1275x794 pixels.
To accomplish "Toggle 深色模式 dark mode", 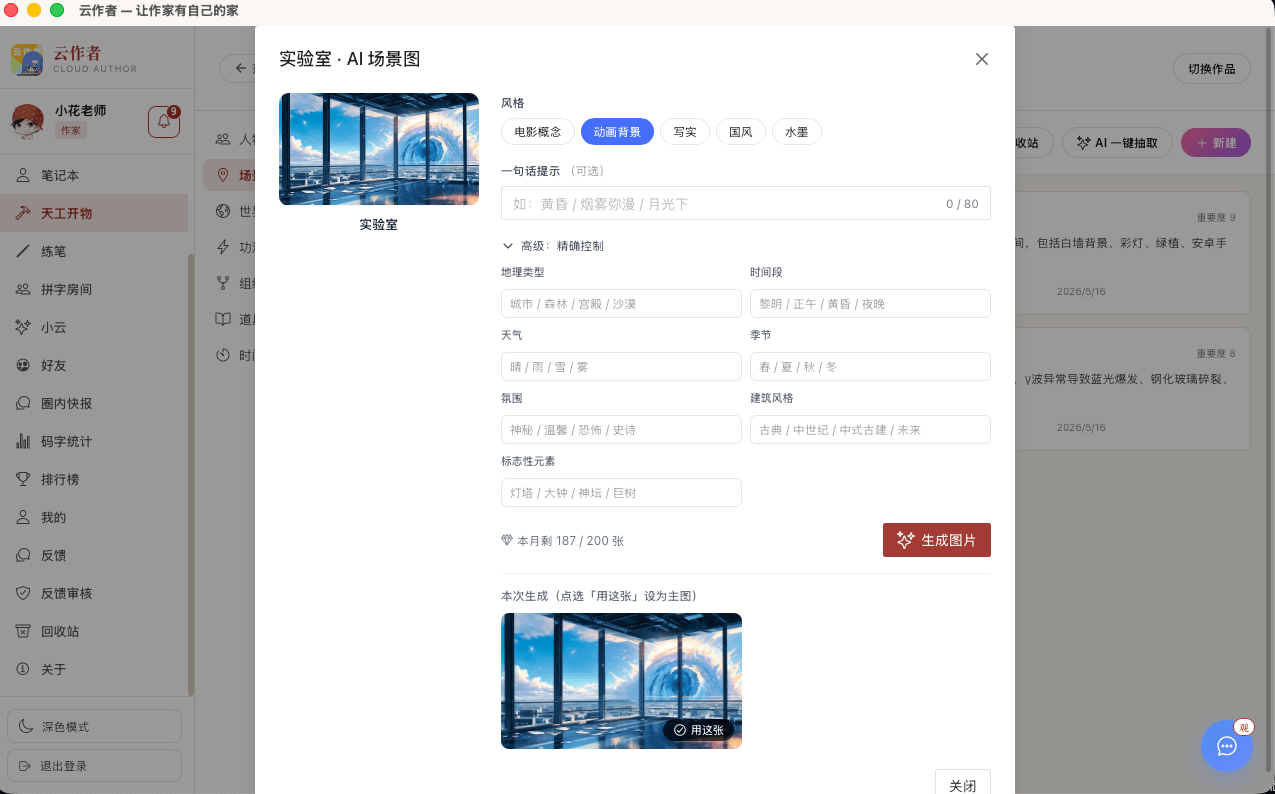I will (x=94, y=726).
